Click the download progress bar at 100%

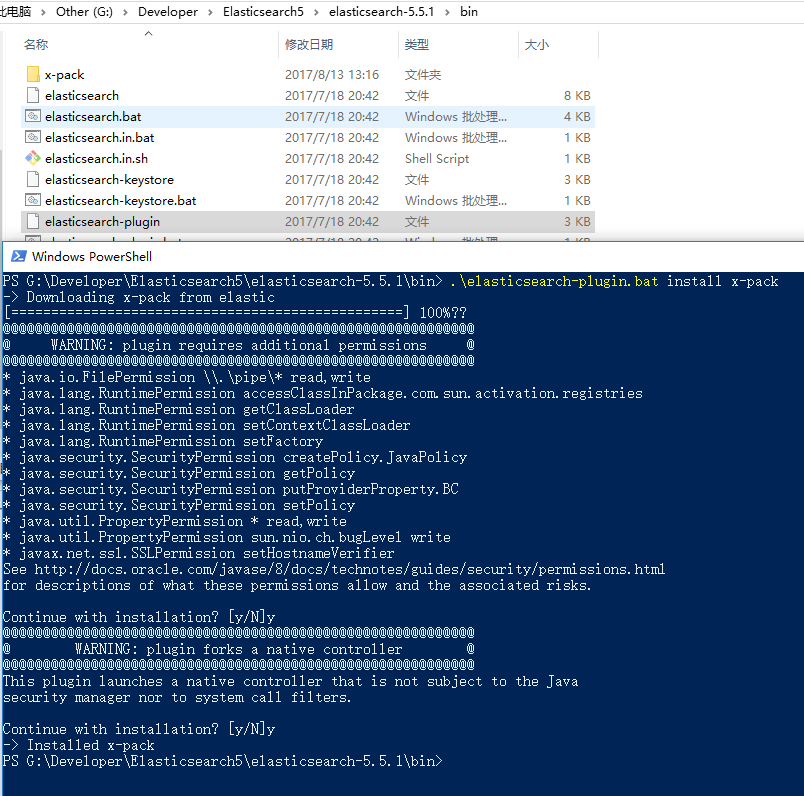point(207,313)
